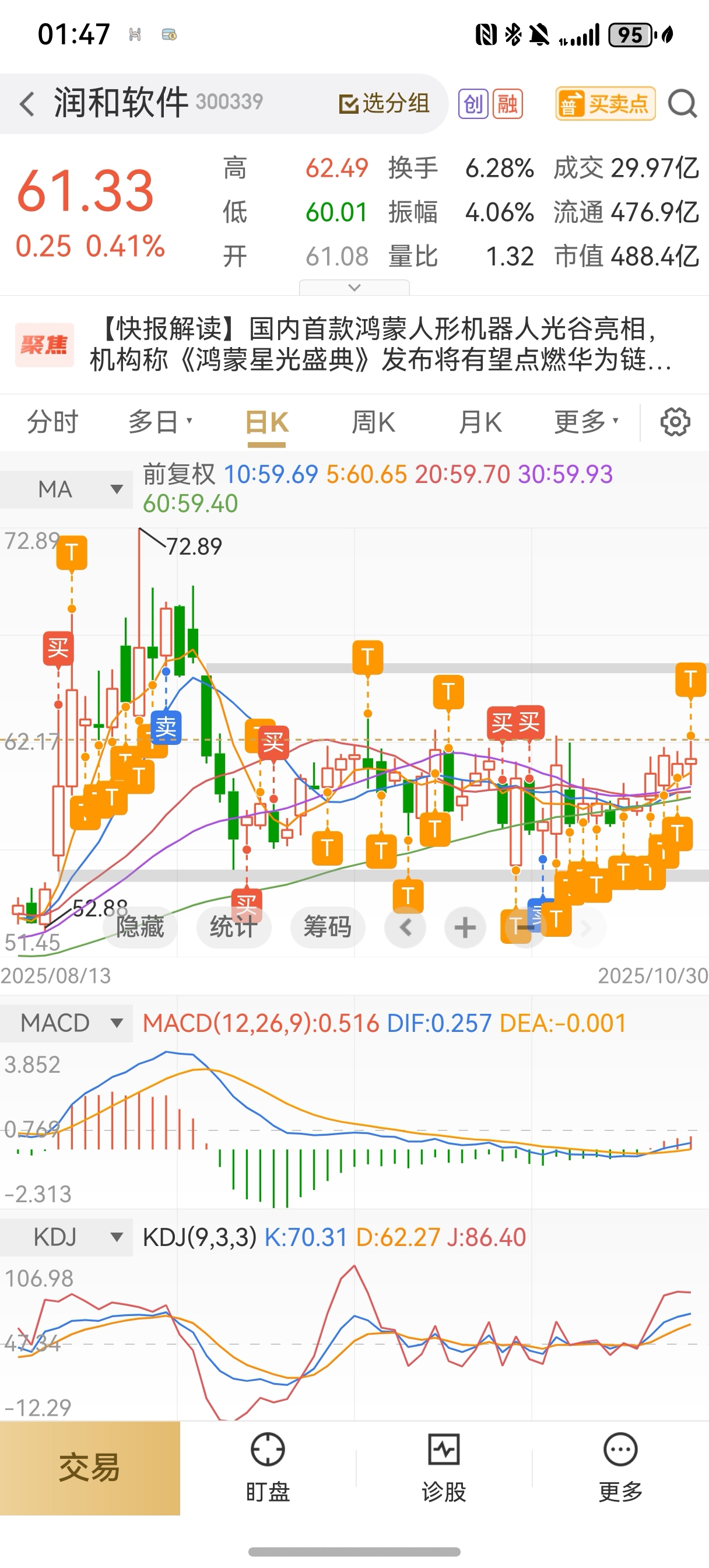This screenshot has height=1568, width=709.
Task: Tap 成交 29.97亿 volume value
Action: (x=626, y=168)
